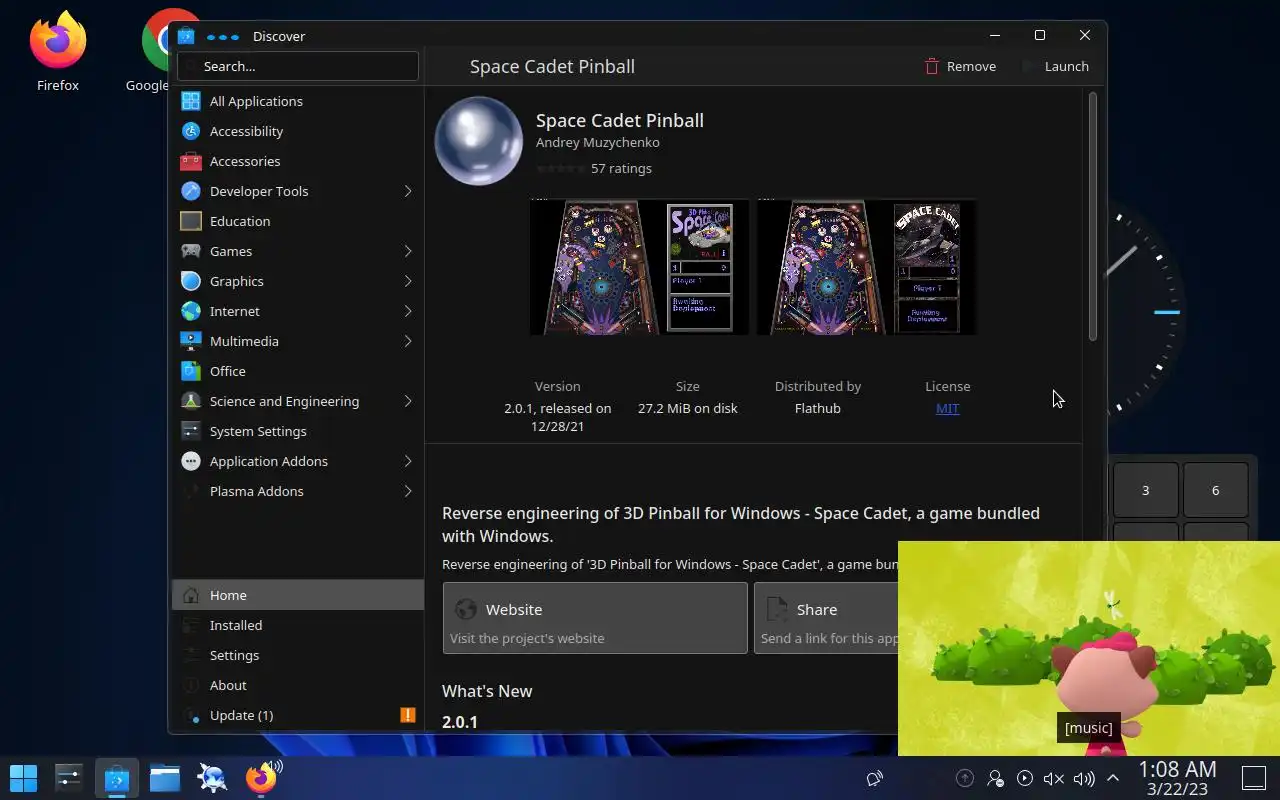Image resolution: width=1280 pixels, height=800 pixels.
Task: Open Discover Settings page
Action: [298, 655]
